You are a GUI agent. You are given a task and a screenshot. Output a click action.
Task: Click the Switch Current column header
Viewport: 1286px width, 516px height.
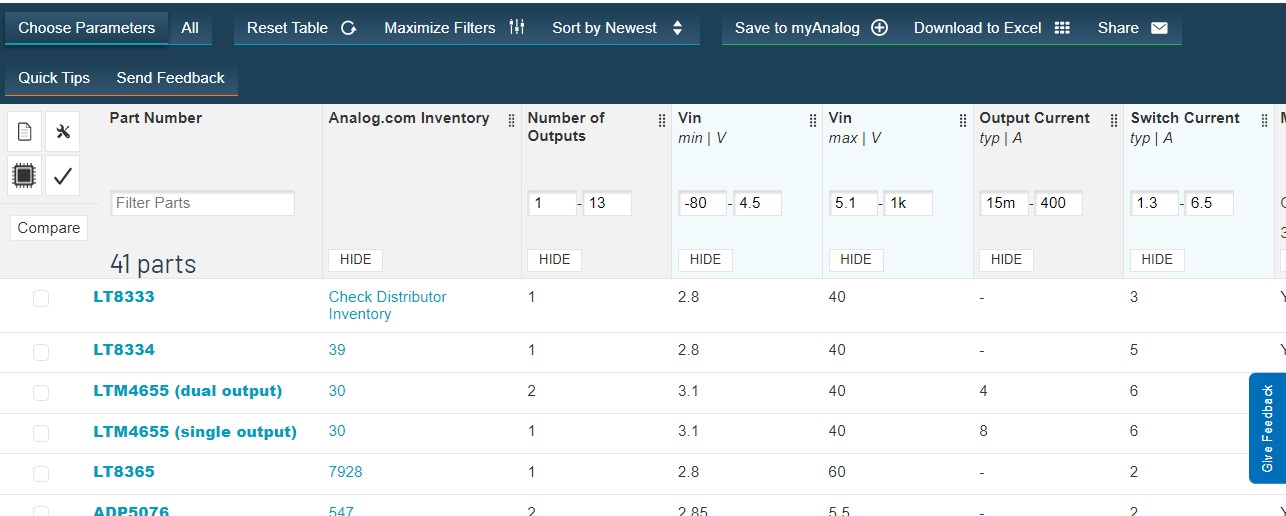point(1185,118)
